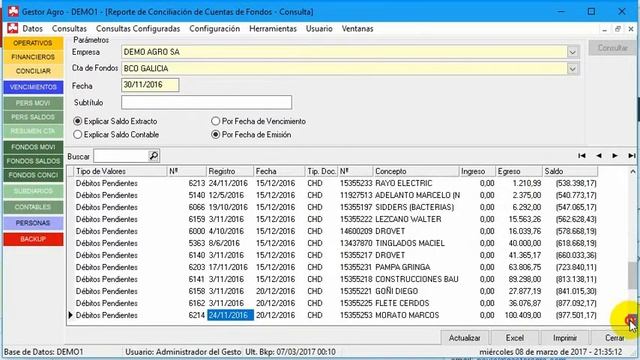
Task: Open OPERATIVOS sidebar section
Action: click(33, 43)
